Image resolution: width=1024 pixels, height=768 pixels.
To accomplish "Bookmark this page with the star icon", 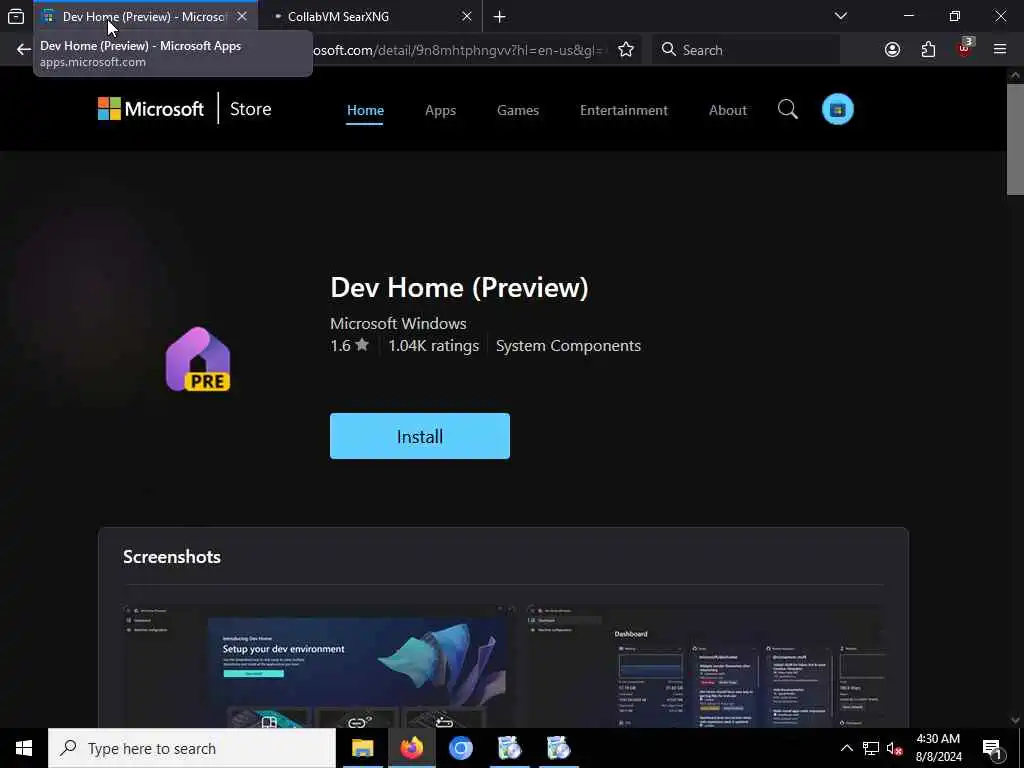I will (x=626, y=50).
